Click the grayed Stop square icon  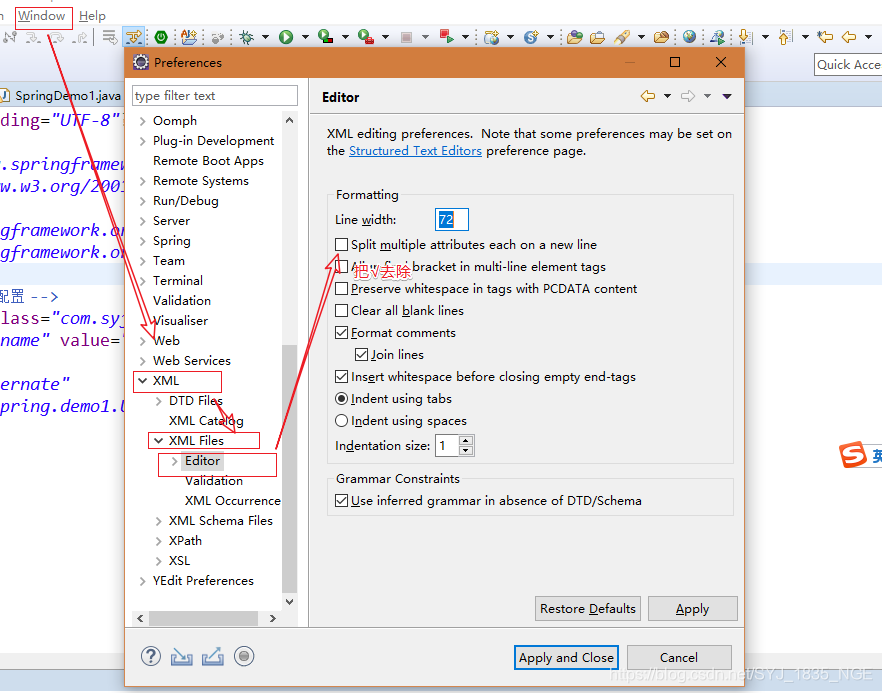406,38
